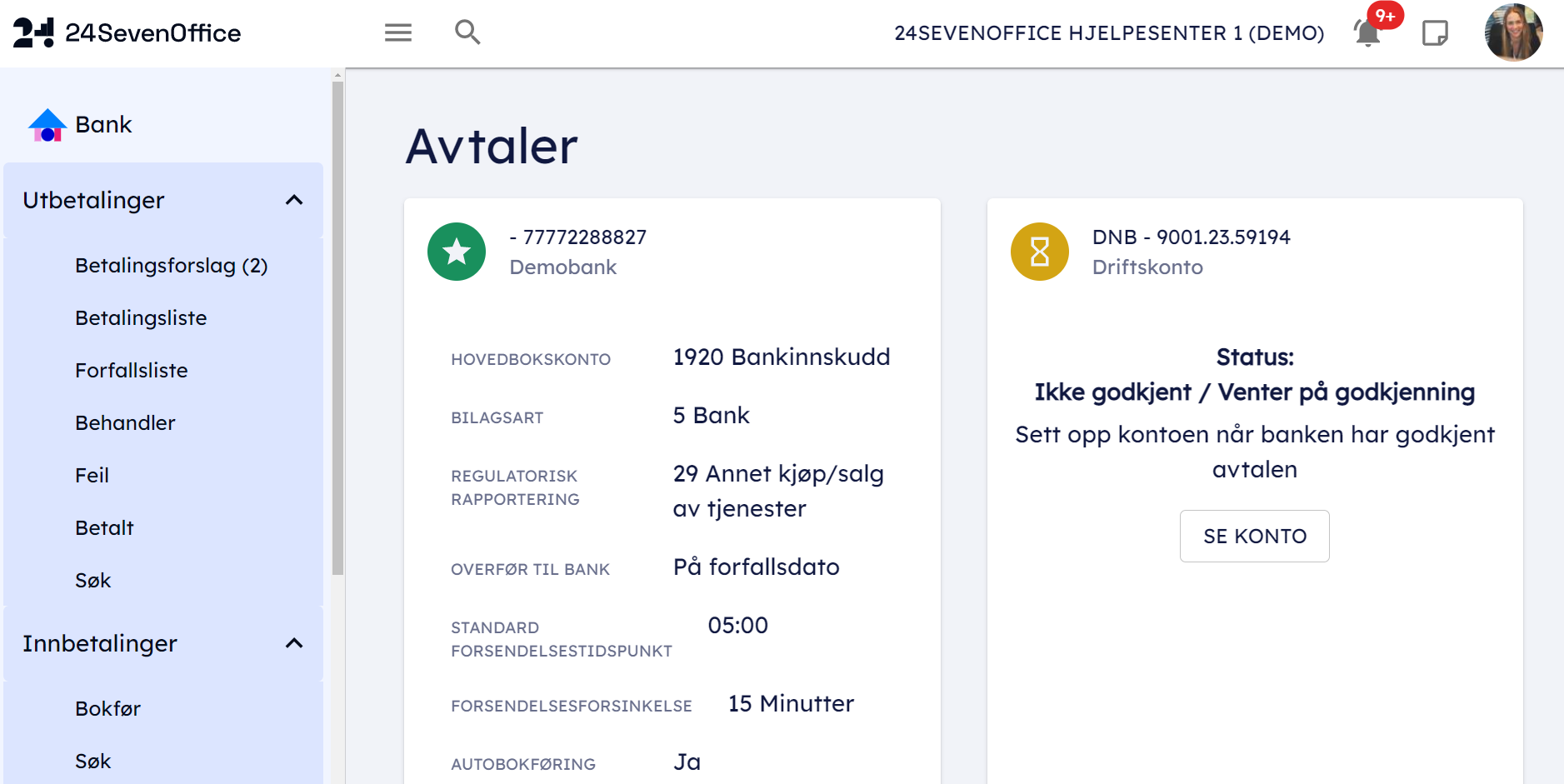Open Feil under Utbetalinger
This screenshot has width=1564, height=784.
click(x=92, y=476)
